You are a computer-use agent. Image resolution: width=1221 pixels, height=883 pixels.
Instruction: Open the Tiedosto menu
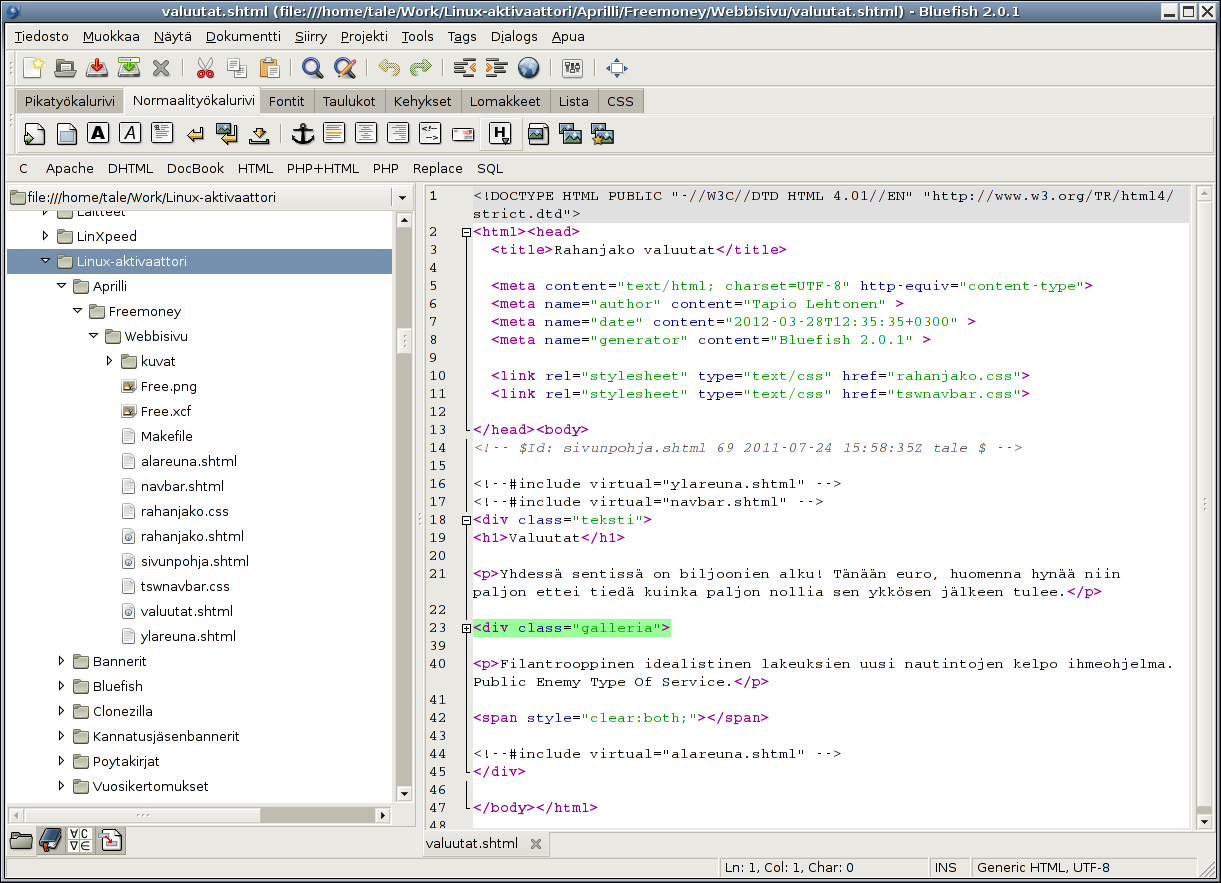(41, 36)
